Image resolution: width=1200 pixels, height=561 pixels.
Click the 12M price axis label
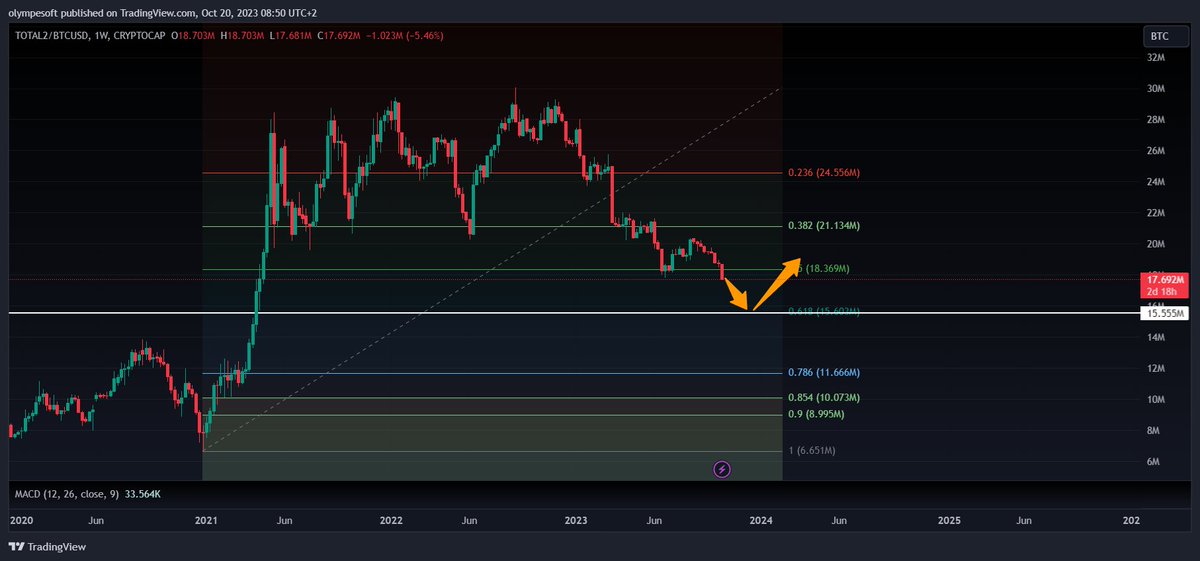[1157, 369]
